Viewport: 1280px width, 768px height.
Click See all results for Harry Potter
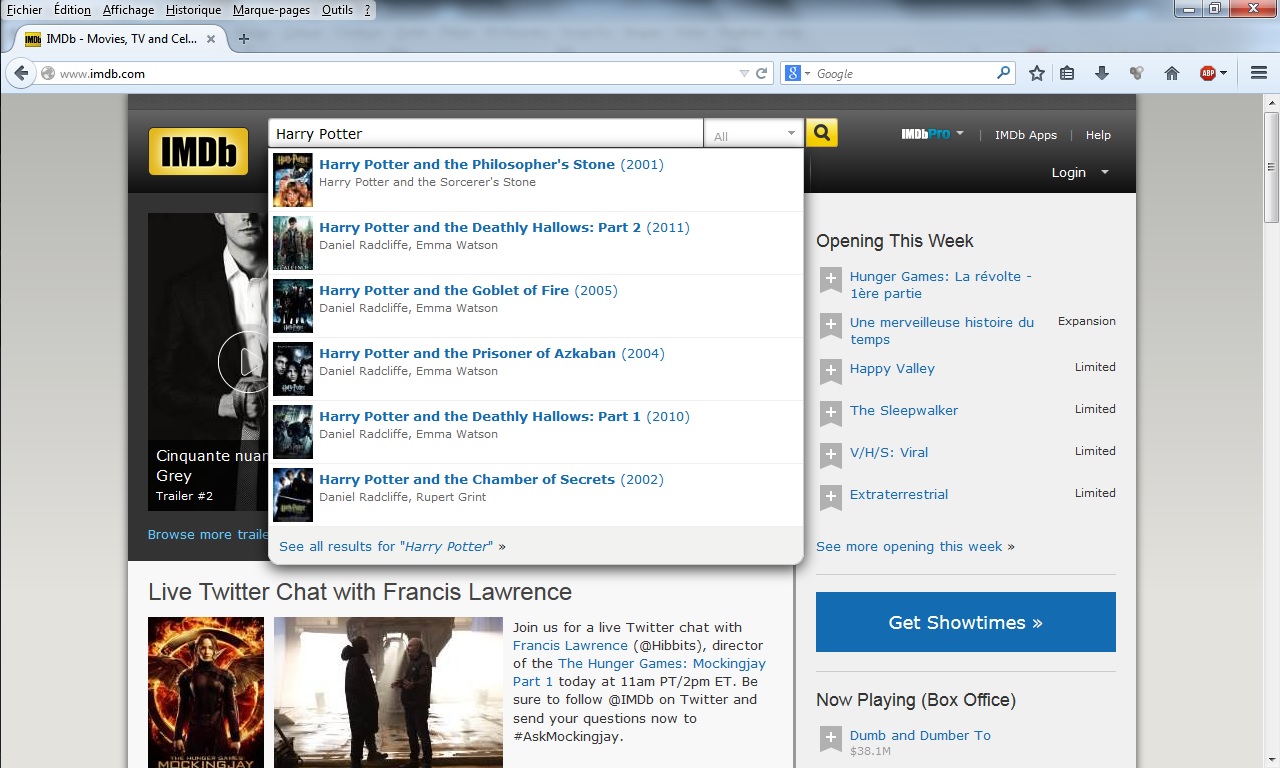coord(392,546)
